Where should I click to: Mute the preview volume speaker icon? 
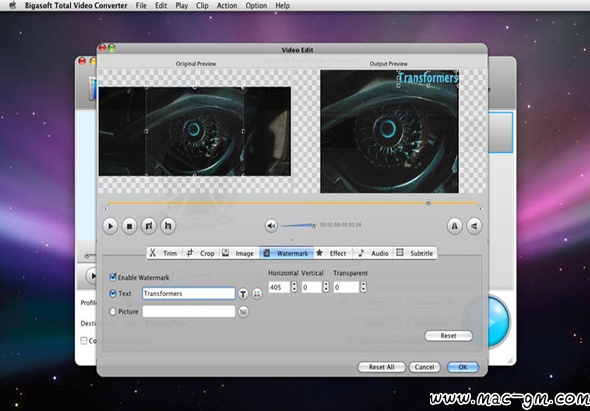coord(271,226)
